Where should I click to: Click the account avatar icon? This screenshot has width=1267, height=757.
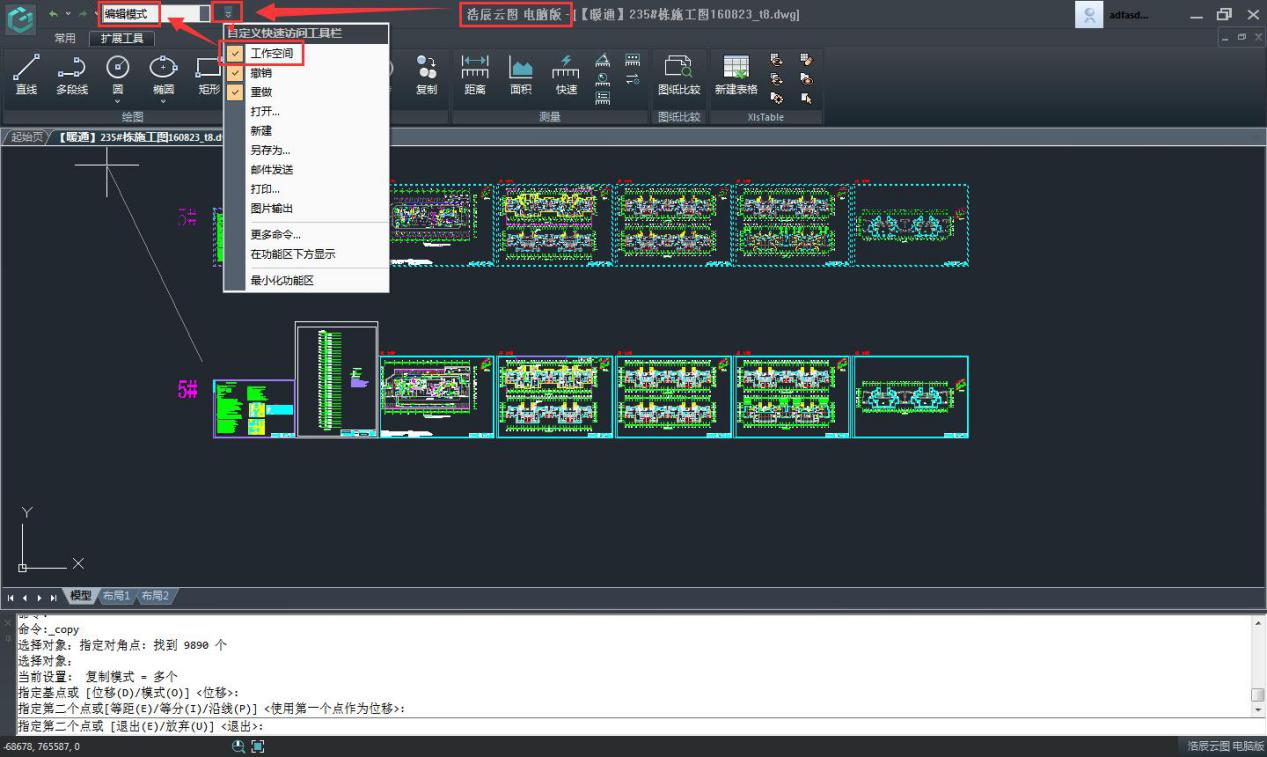click(1089, 14)
